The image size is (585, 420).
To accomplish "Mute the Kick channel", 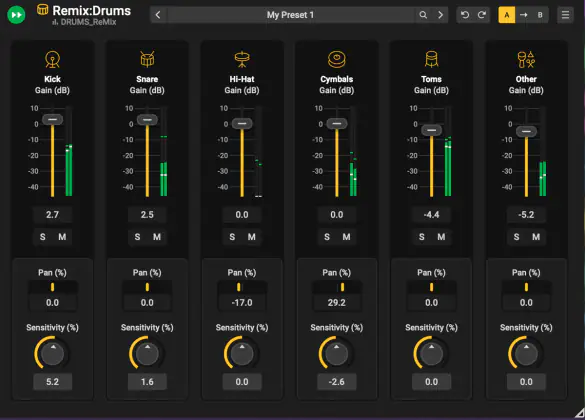I will (x=62, y=237).
